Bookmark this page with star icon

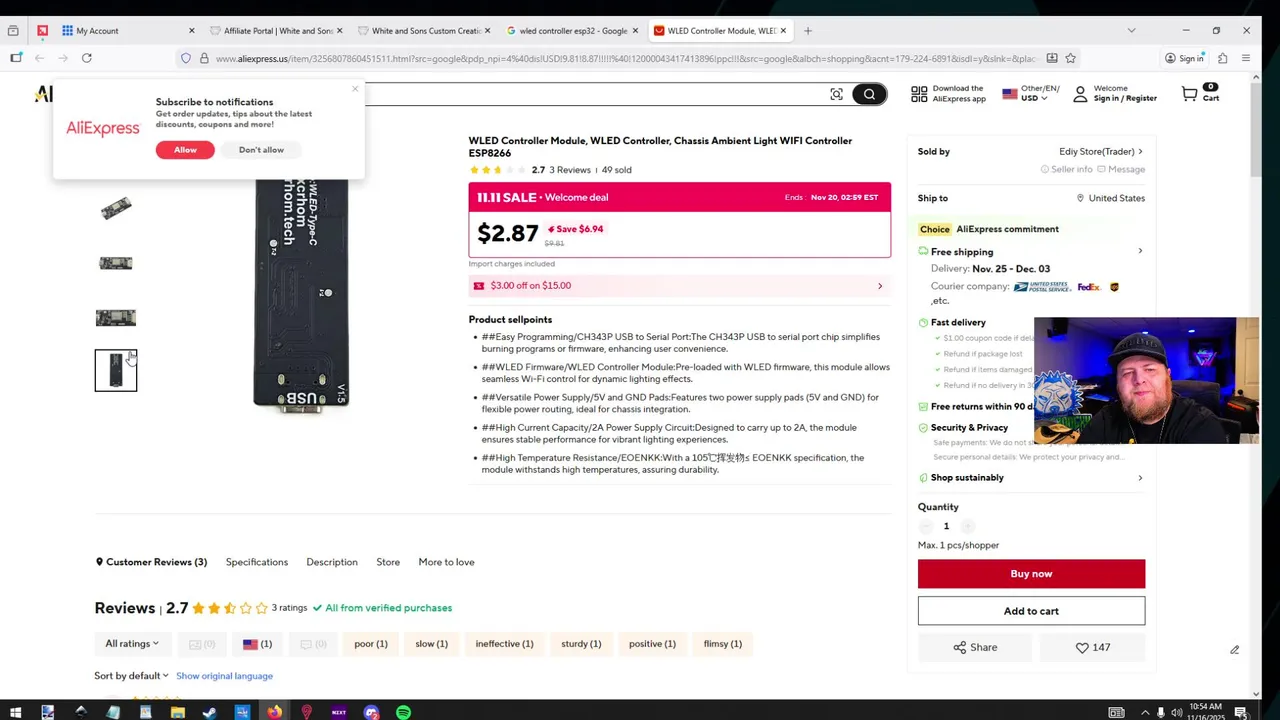click(x=1070, y=58)
